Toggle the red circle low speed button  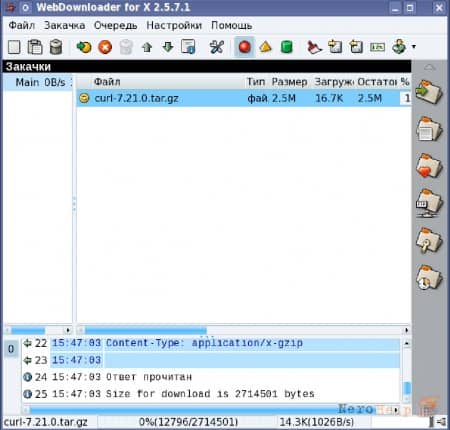point(244,47)
